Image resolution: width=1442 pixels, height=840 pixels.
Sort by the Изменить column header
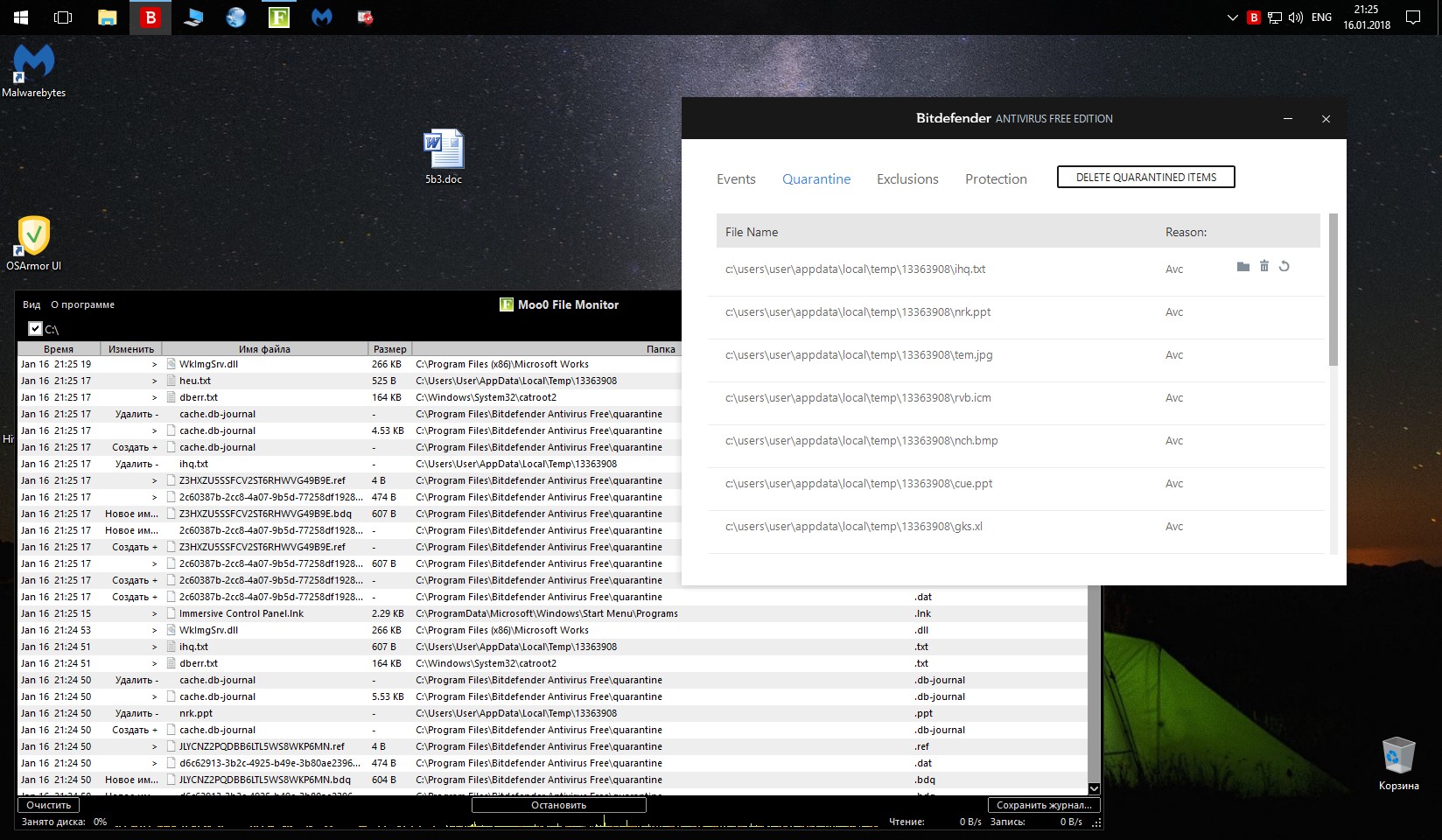click(x=131, y=349)
